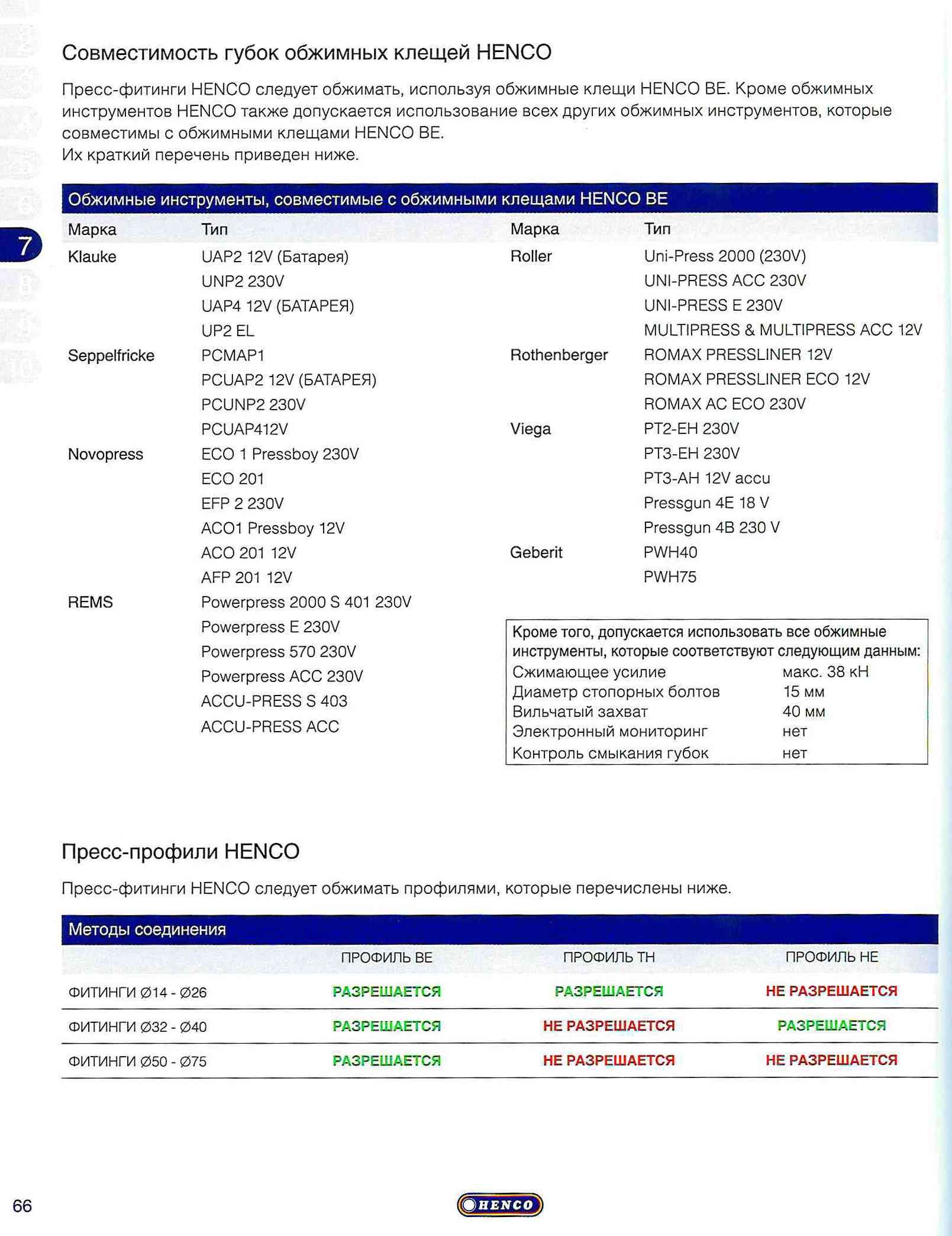Screen dimensions: 952x1236
Task: Click the 'ПРОФИЛЬ HE' column header
Action: [x=831, y=957]
